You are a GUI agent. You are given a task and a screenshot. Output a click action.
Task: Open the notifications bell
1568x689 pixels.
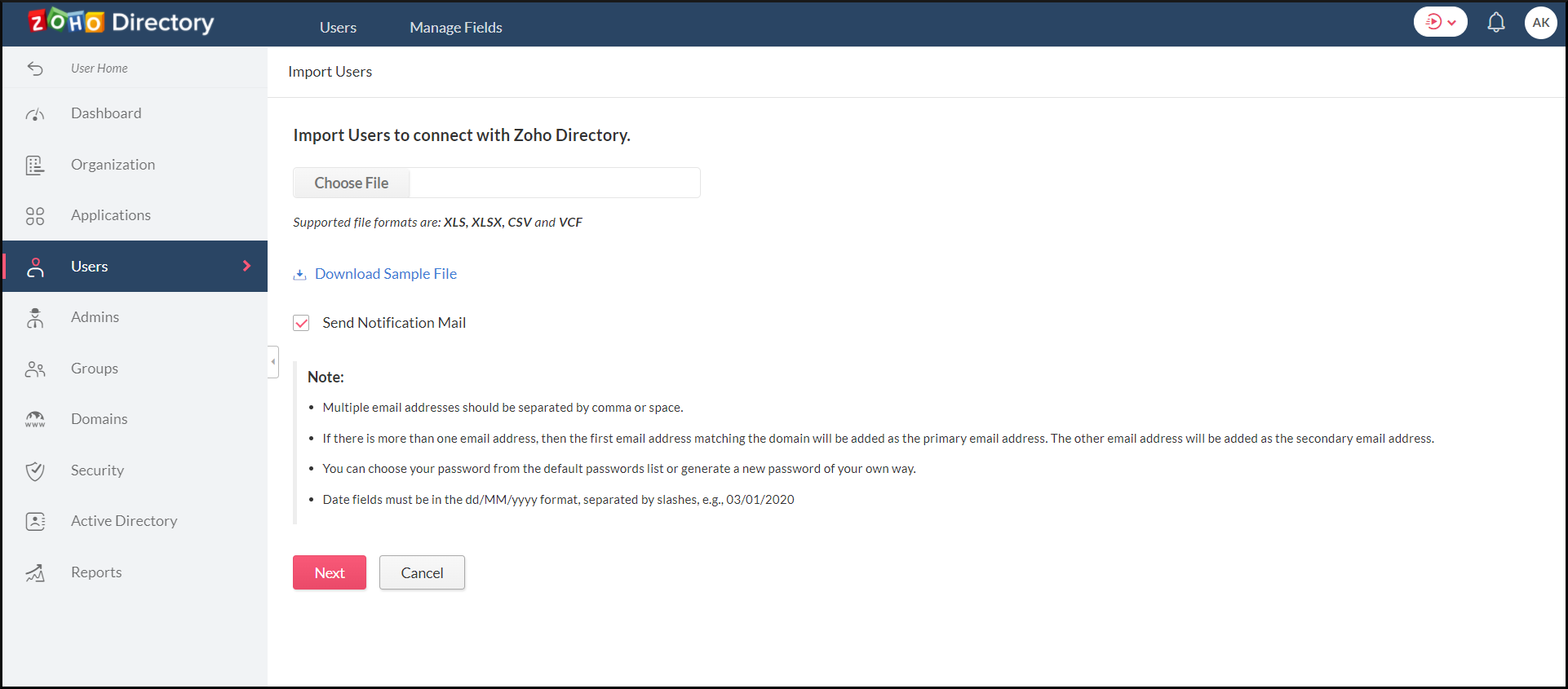[x=1496, y=23]
